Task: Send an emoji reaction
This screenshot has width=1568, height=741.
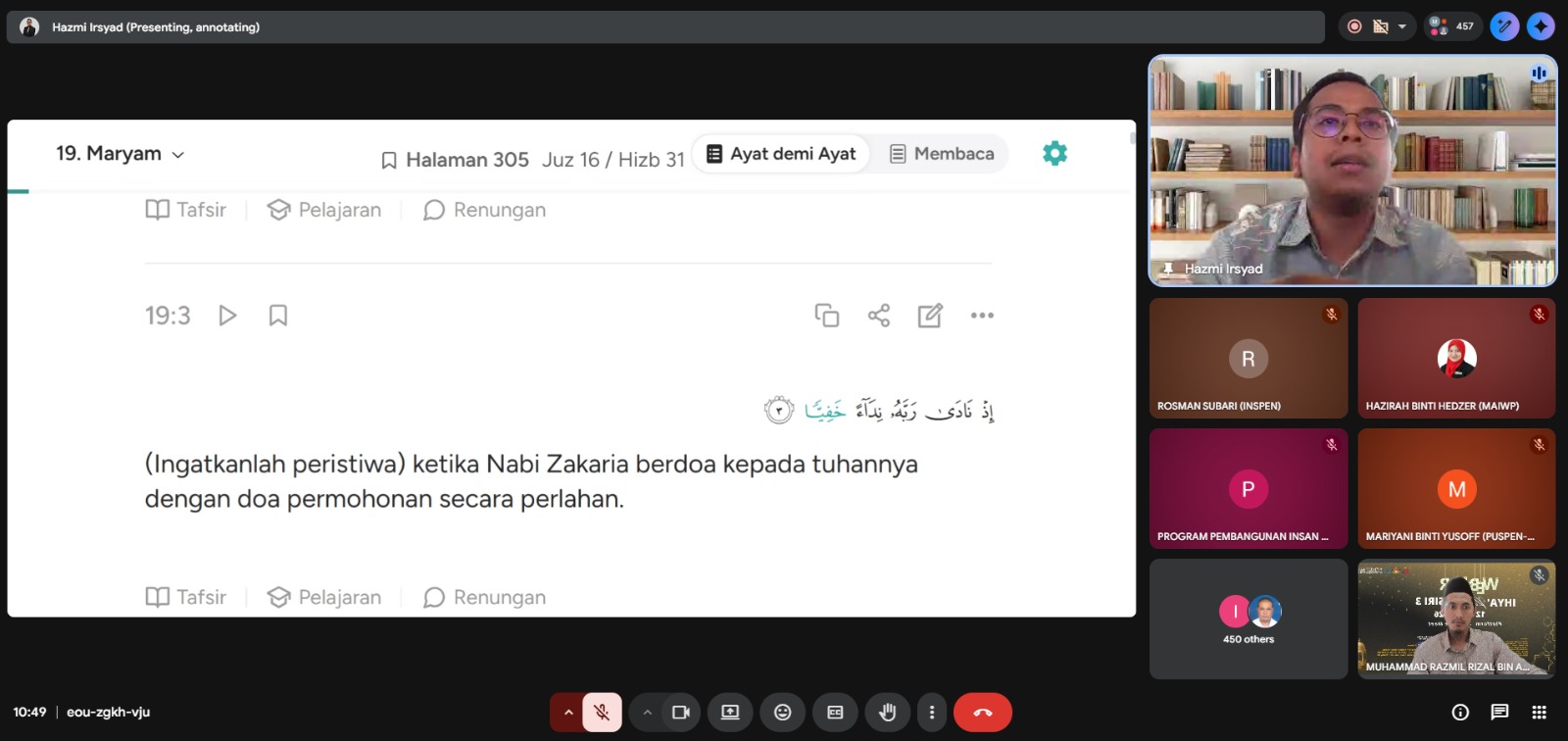Action: click(x=782, y=713)
